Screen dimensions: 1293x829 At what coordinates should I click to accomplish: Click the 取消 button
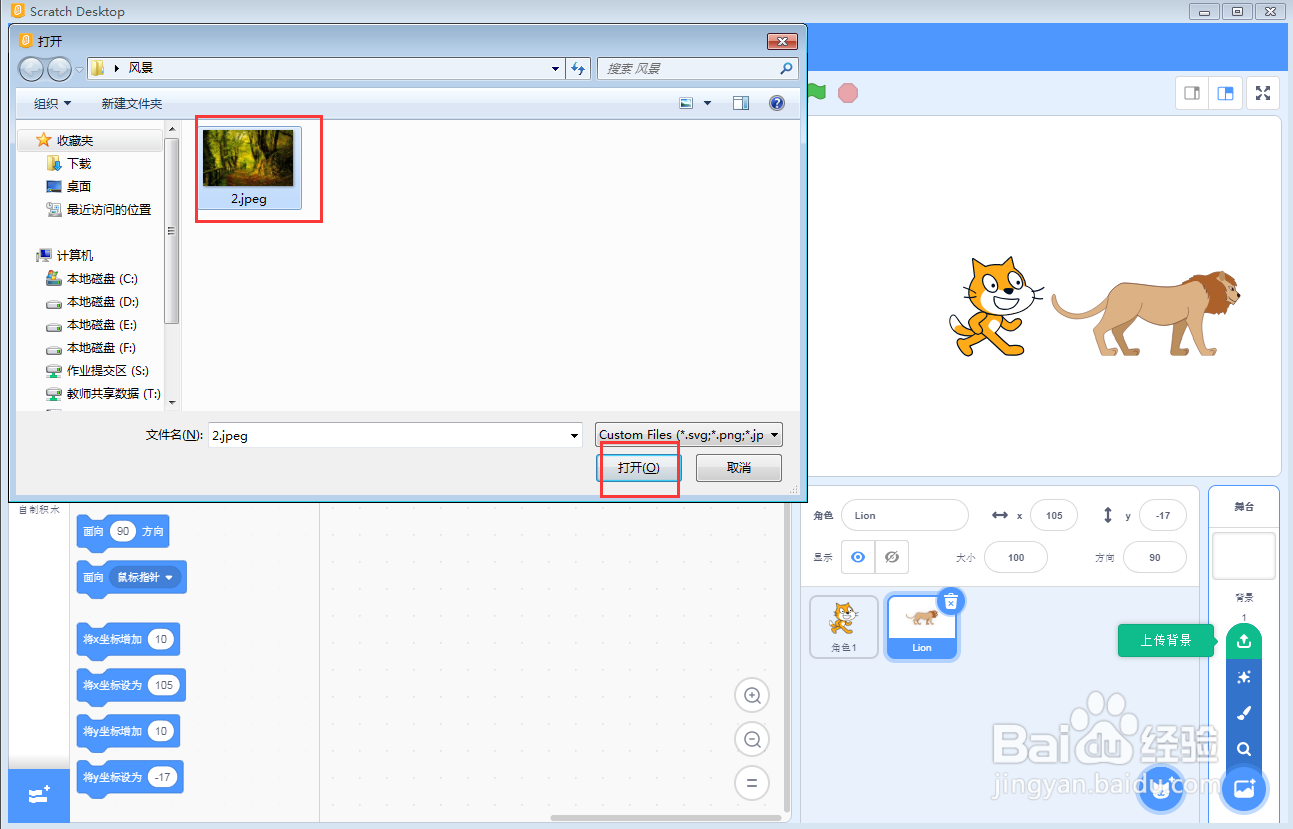click(738, 467)
